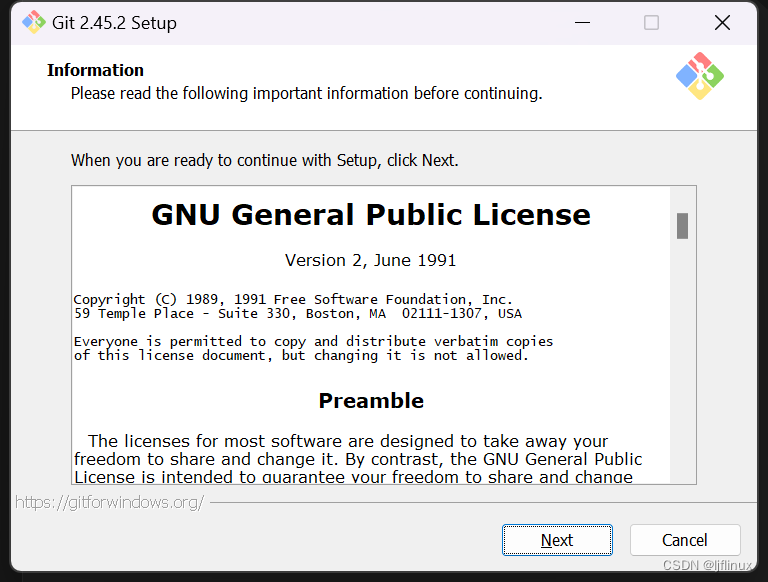Click 'Please read the following important information' text
This screenshot has height=582, width=768.
point(307,93)
